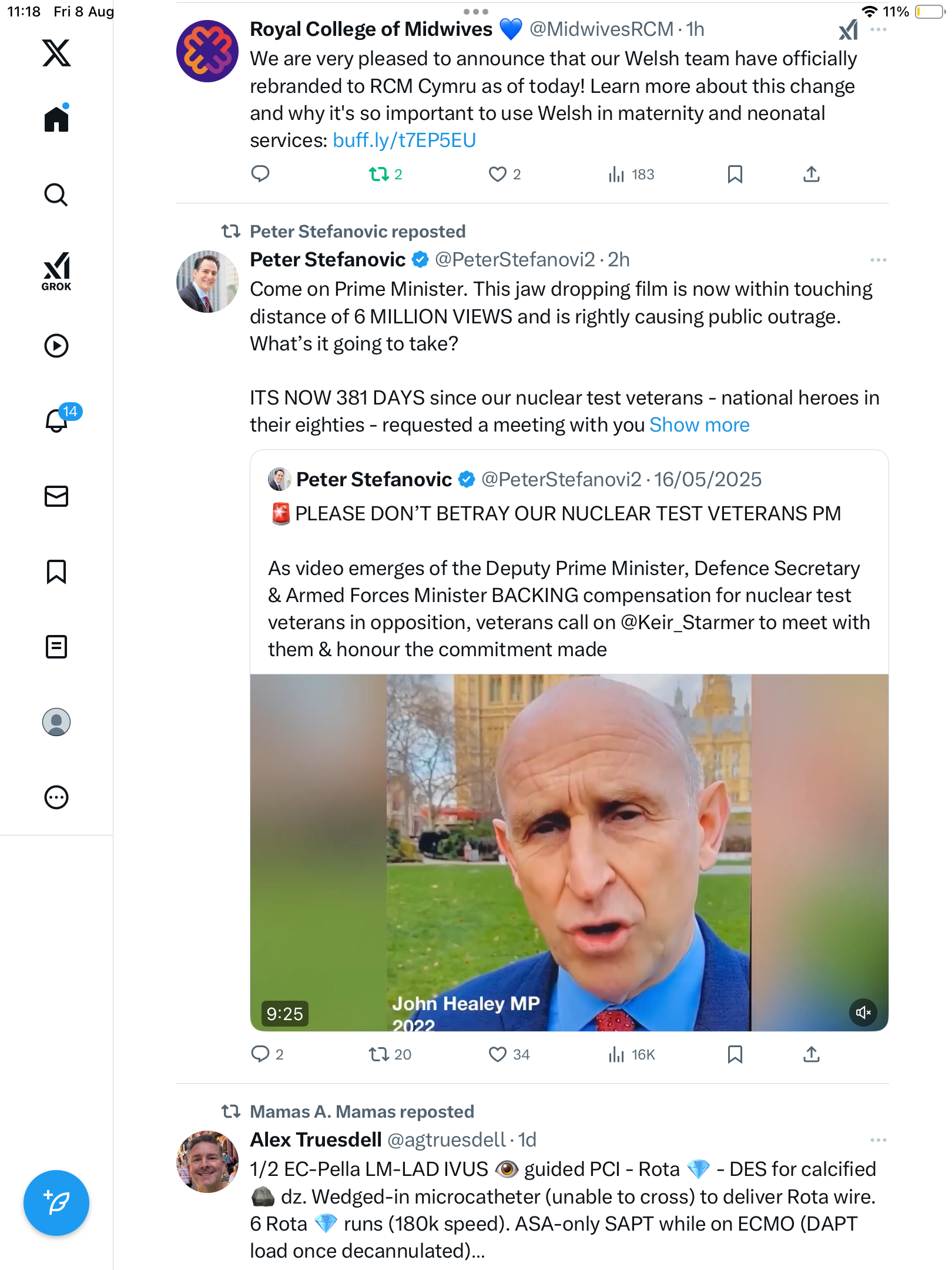
Task: Expand post text with Show more
Action: click(x=699, y=425)
